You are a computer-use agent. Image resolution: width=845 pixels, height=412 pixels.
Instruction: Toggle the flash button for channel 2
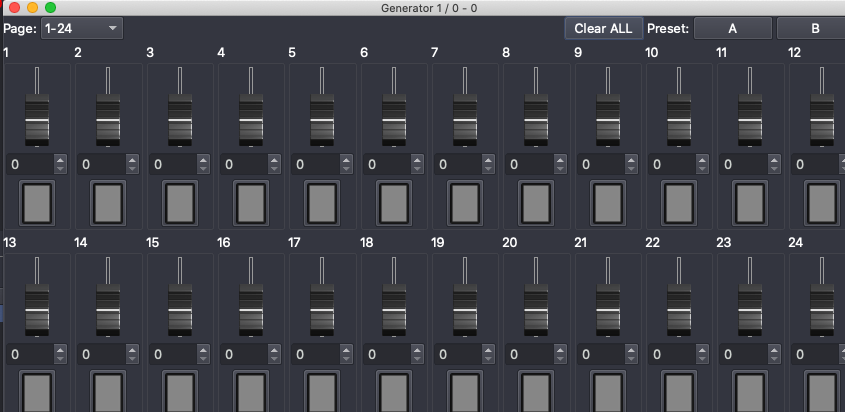[x=108, y=203]
